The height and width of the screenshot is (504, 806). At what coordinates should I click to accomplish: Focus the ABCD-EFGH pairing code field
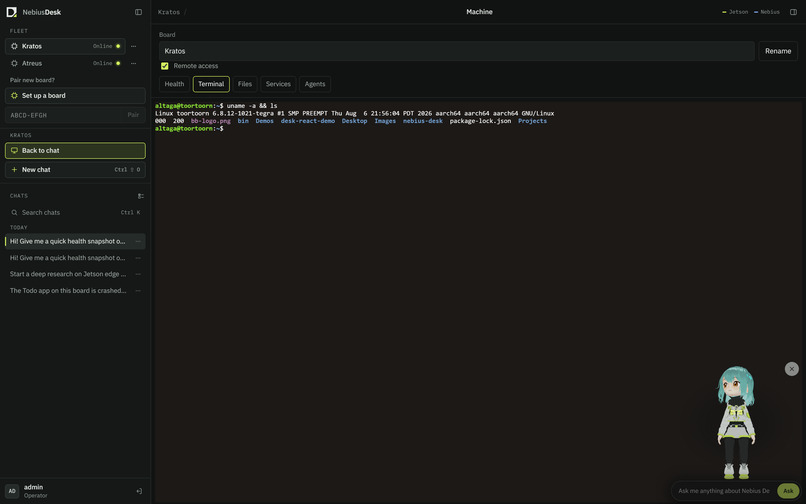(64, 115)
